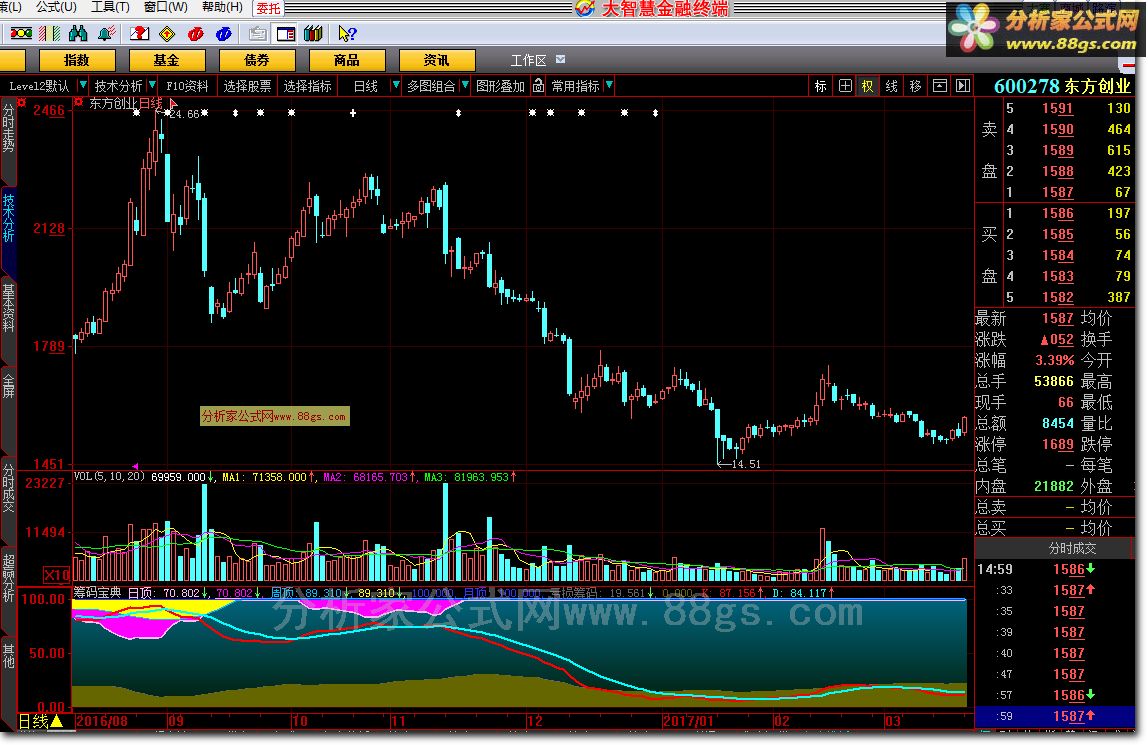Click the blue round toolbar icon

click(224, 34)
